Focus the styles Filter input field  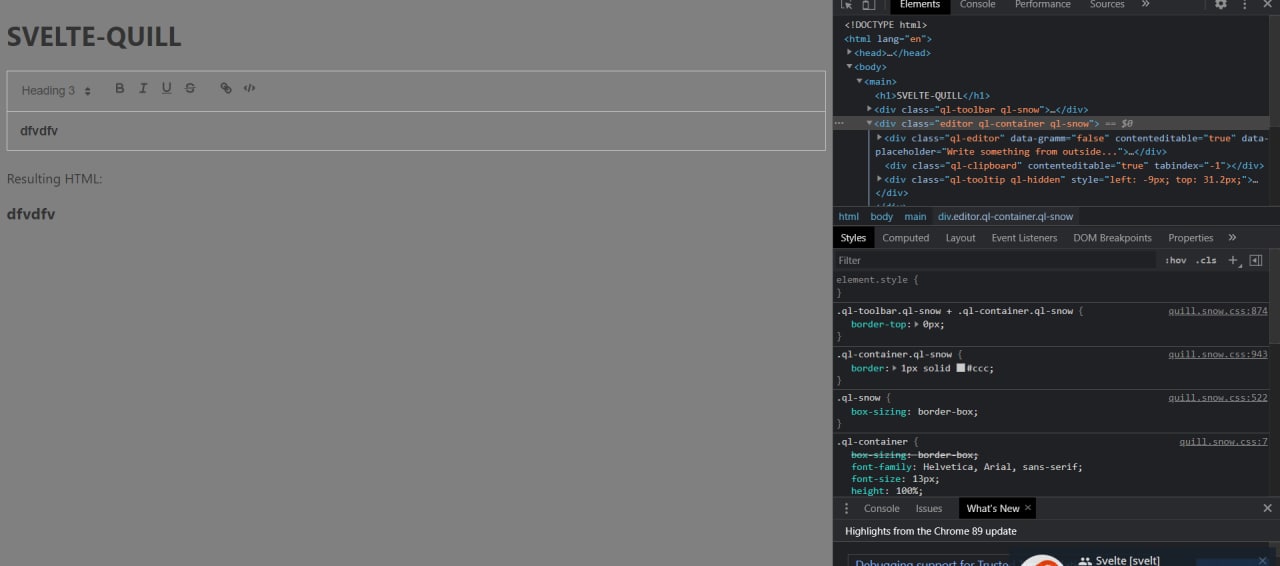(995, 260)
